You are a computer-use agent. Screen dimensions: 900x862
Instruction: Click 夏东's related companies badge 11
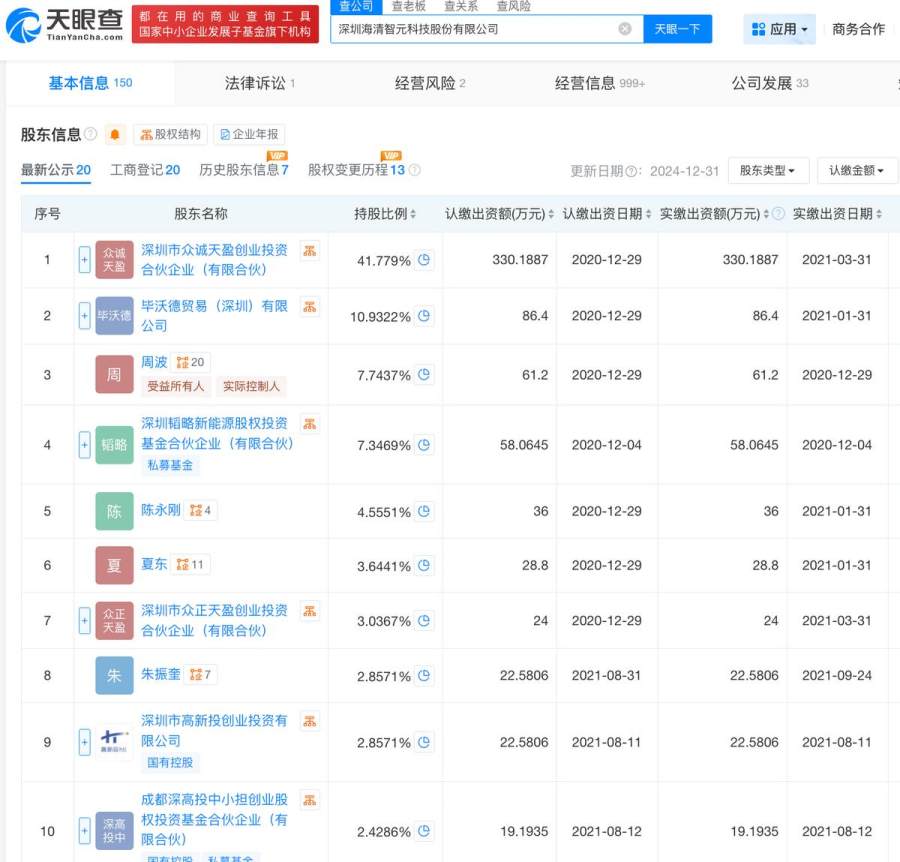click(x=191, y=565)
